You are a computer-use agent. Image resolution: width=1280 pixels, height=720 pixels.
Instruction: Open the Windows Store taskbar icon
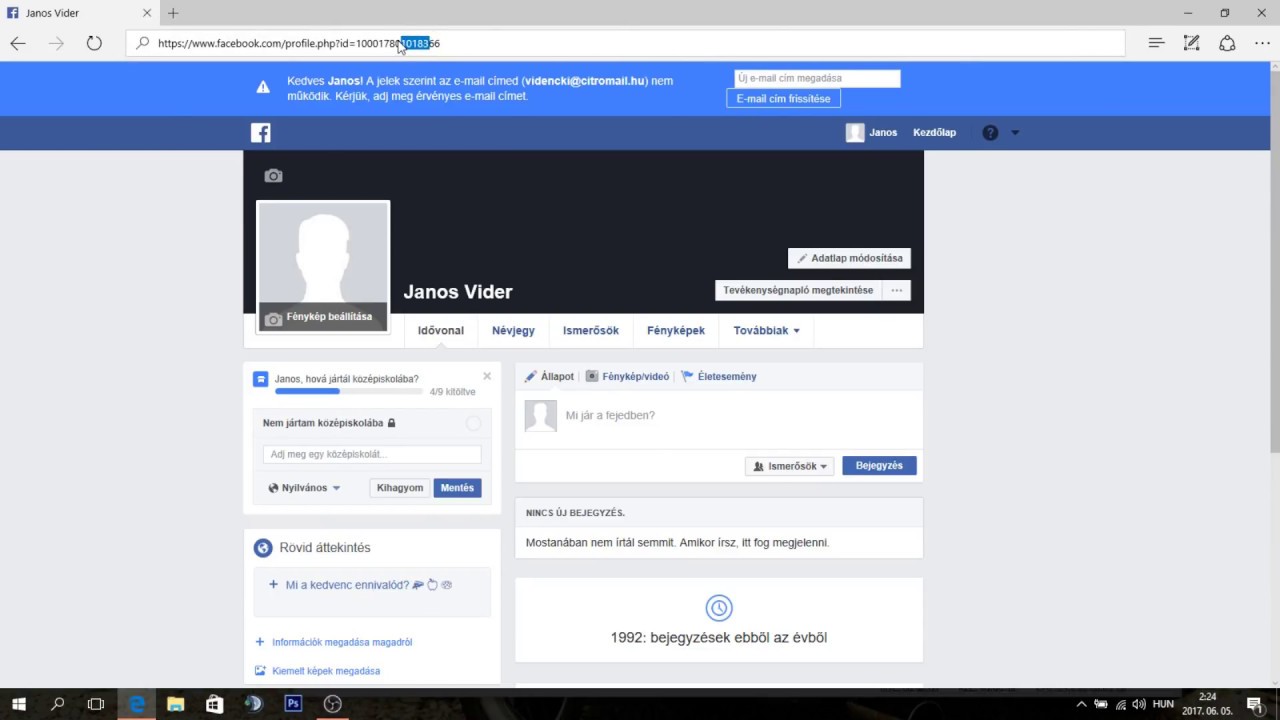click(215, 704)
